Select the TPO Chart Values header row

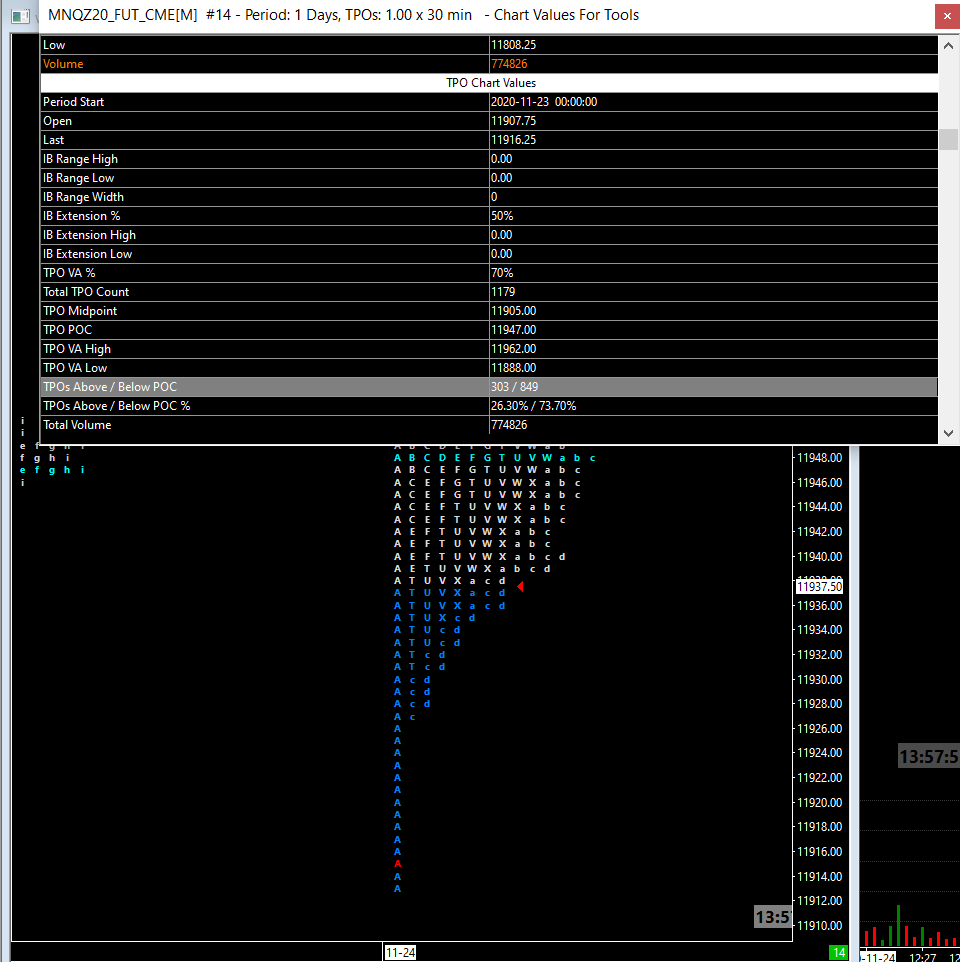489,83
